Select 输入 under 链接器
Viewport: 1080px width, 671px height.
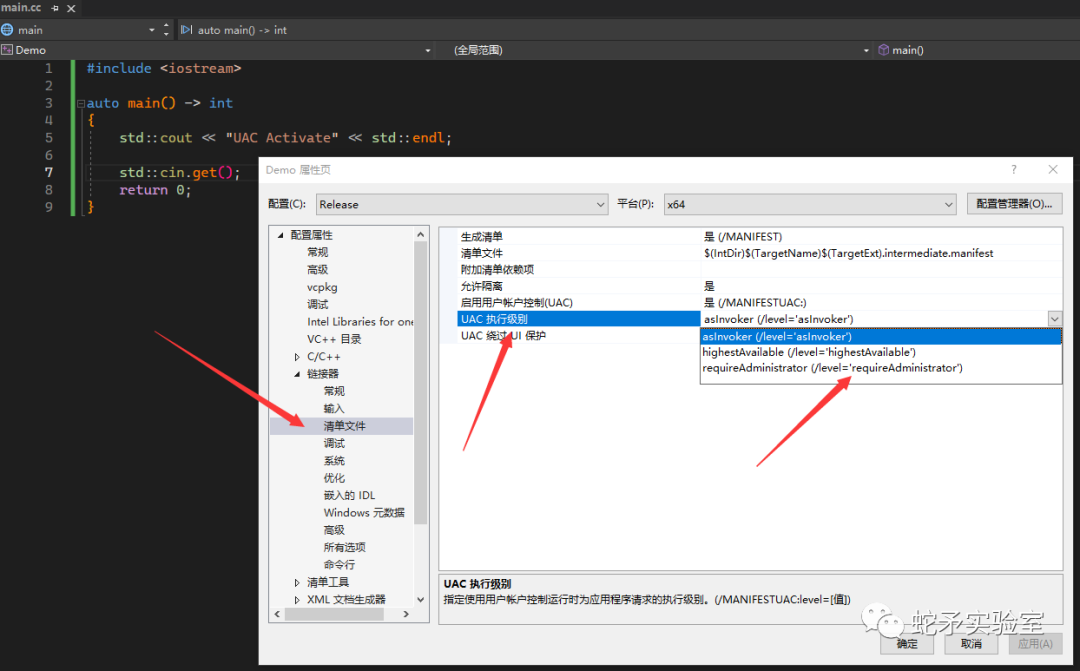coord(334,409)
